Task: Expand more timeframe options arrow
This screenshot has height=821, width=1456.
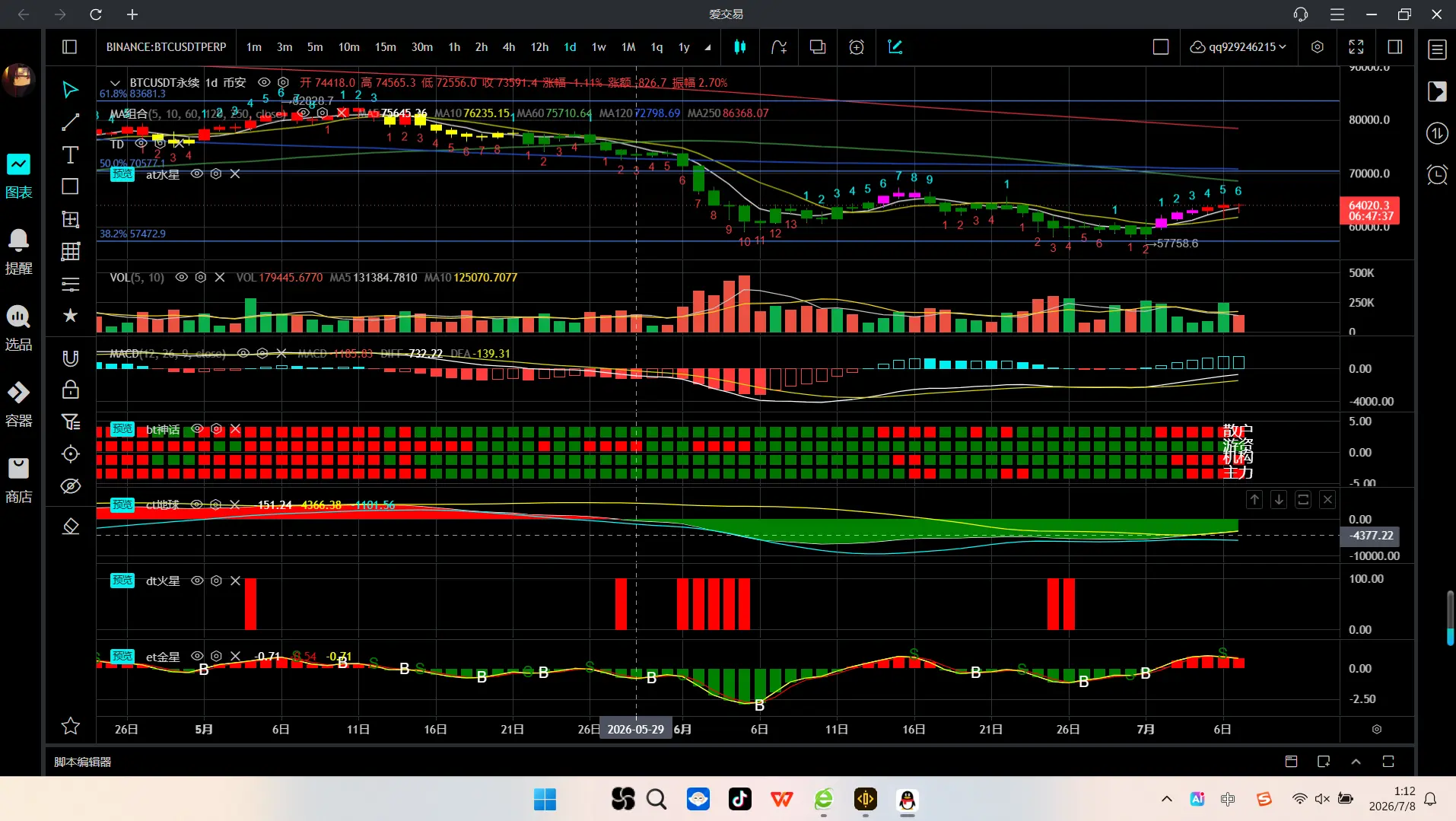Action: pos(707,47)
